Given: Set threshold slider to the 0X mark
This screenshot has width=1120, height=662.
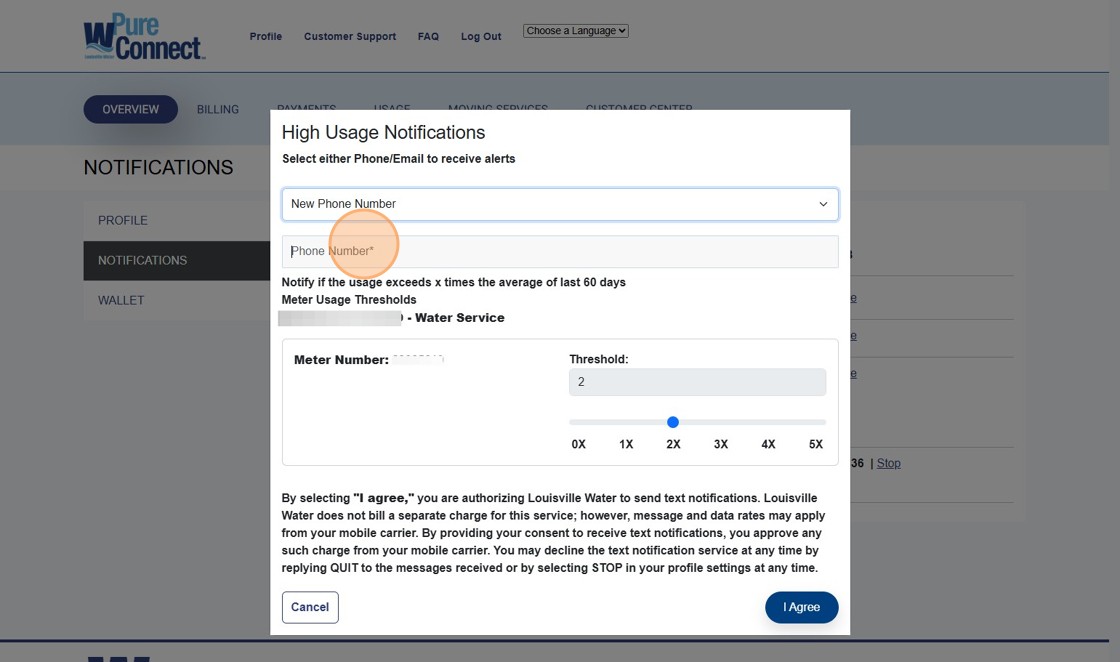Looking at the screenshot, I should pos(571,422).
